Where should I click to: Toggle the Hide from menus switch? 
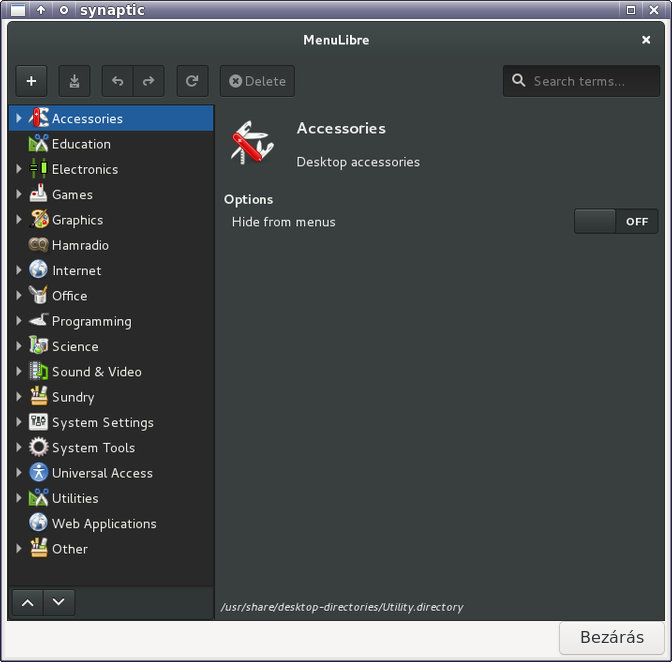tap(616, 222)
